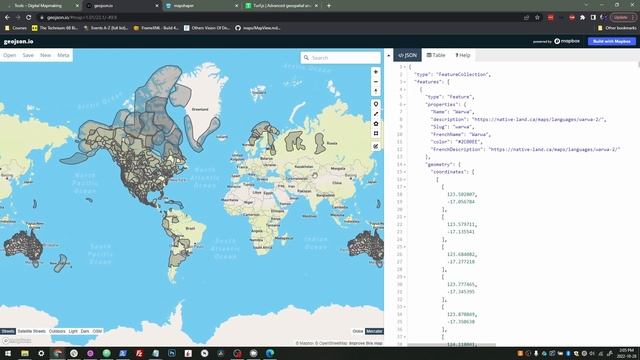
Task: Click the map Search field
Action: coord(340,58)
